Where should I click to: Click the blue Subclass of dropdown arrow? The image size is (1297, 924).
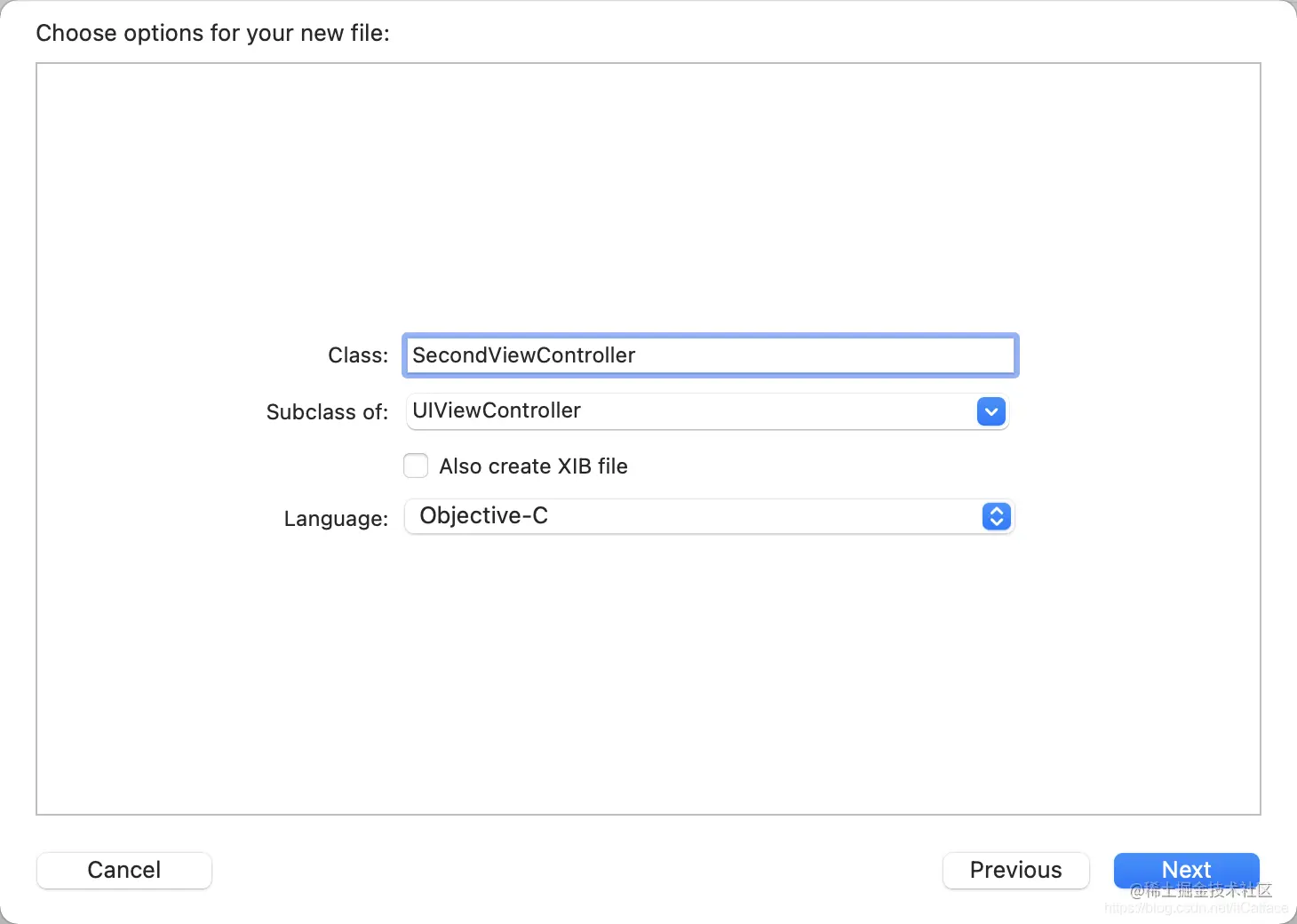(x=991, y=411)
